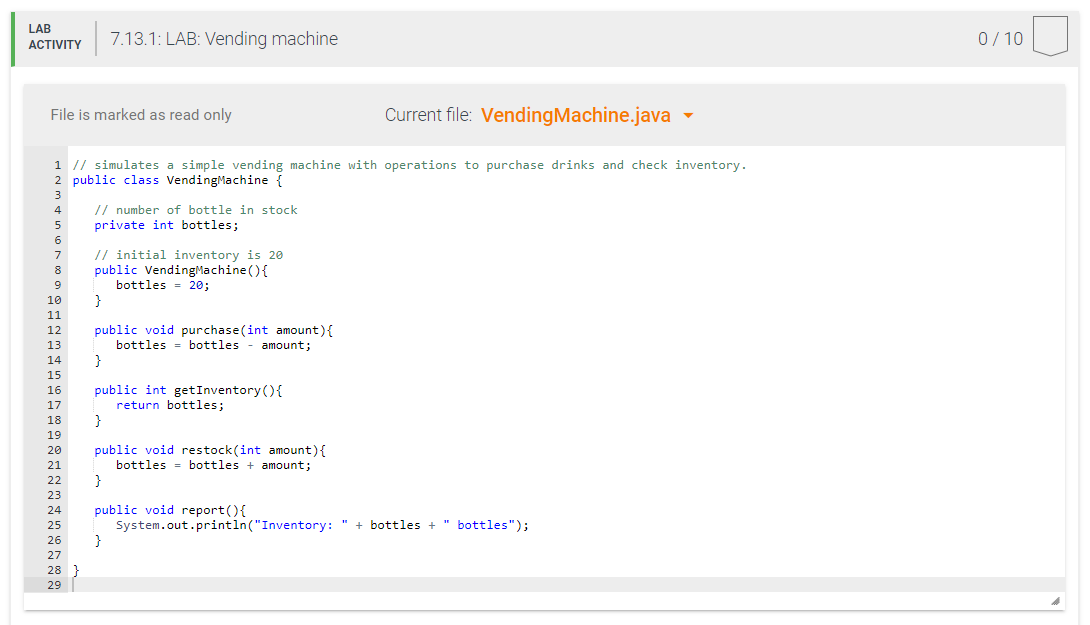This screenshot has width=1090, height=625.
Task: Click the lab completion badge icon
Action: pyautogui.click(x=1050, y=36)
